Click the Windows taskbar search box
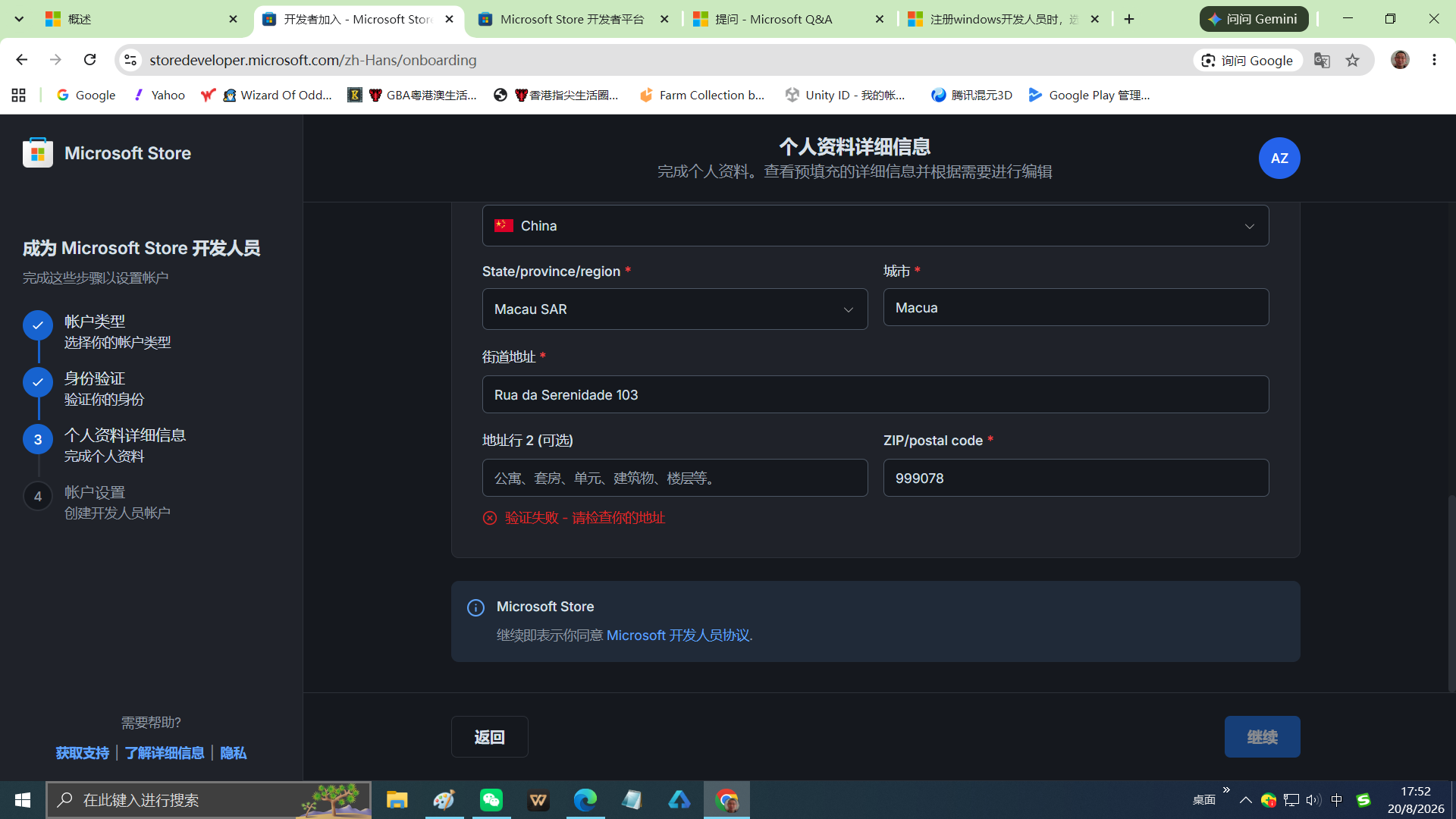 click(x=209, y=800)
